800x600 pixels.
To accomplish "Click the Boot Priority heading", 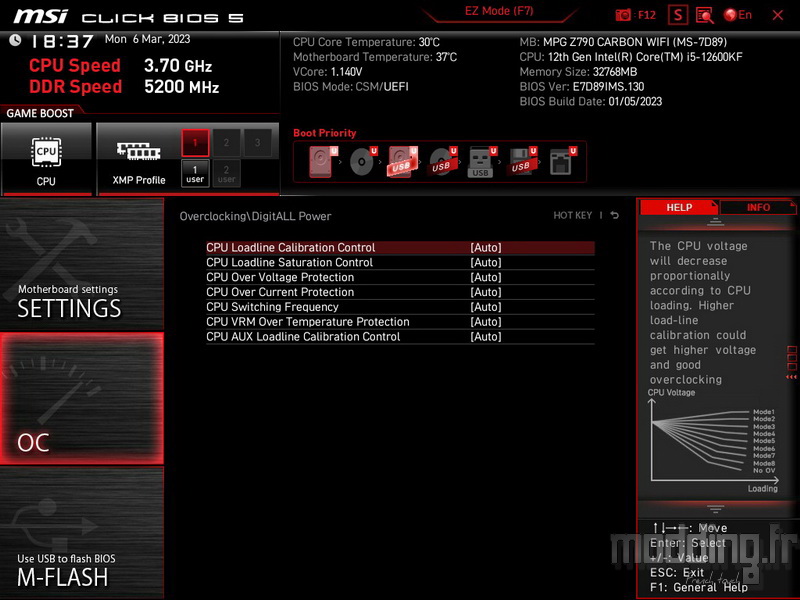I will pos(324,133).
